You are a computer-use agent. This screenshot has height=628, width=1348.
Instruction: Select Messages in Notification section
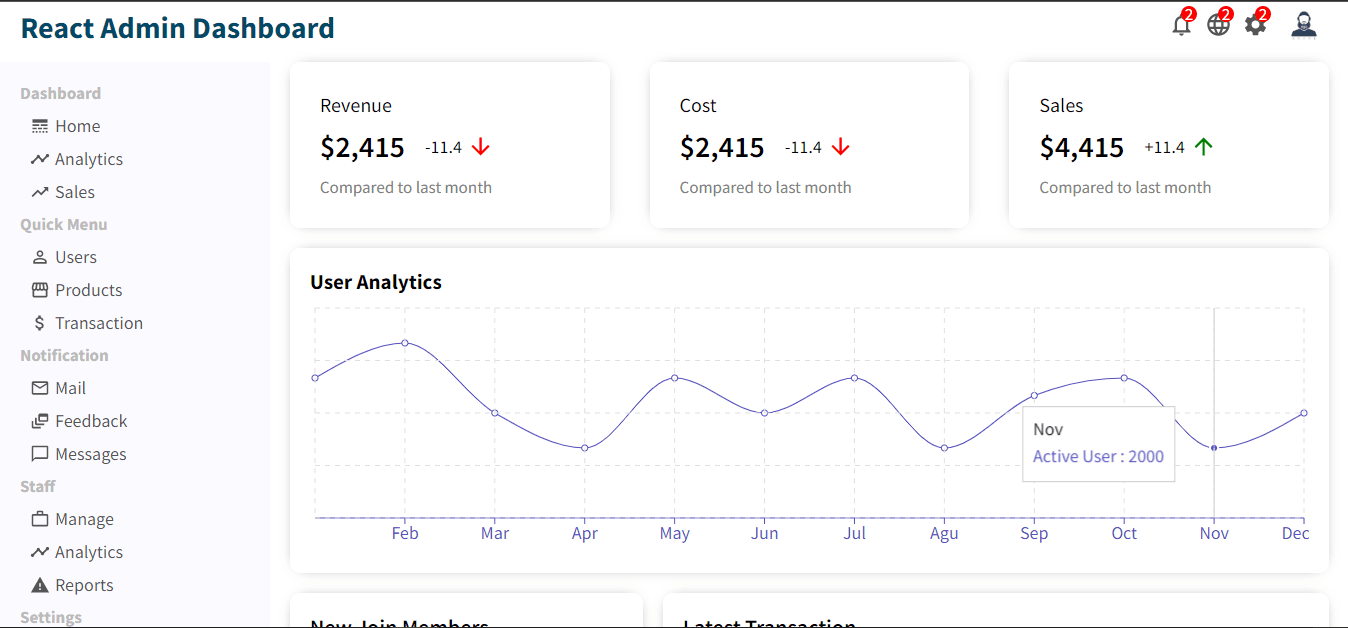pos(90,454)
